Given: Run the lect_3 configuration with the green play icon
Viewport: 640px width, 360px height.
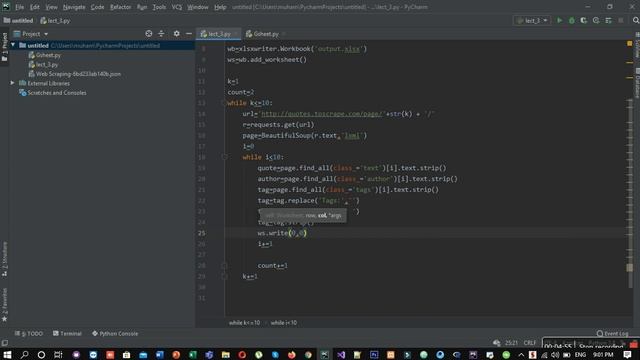Looking at the screenshot, I should pos(560,20).
